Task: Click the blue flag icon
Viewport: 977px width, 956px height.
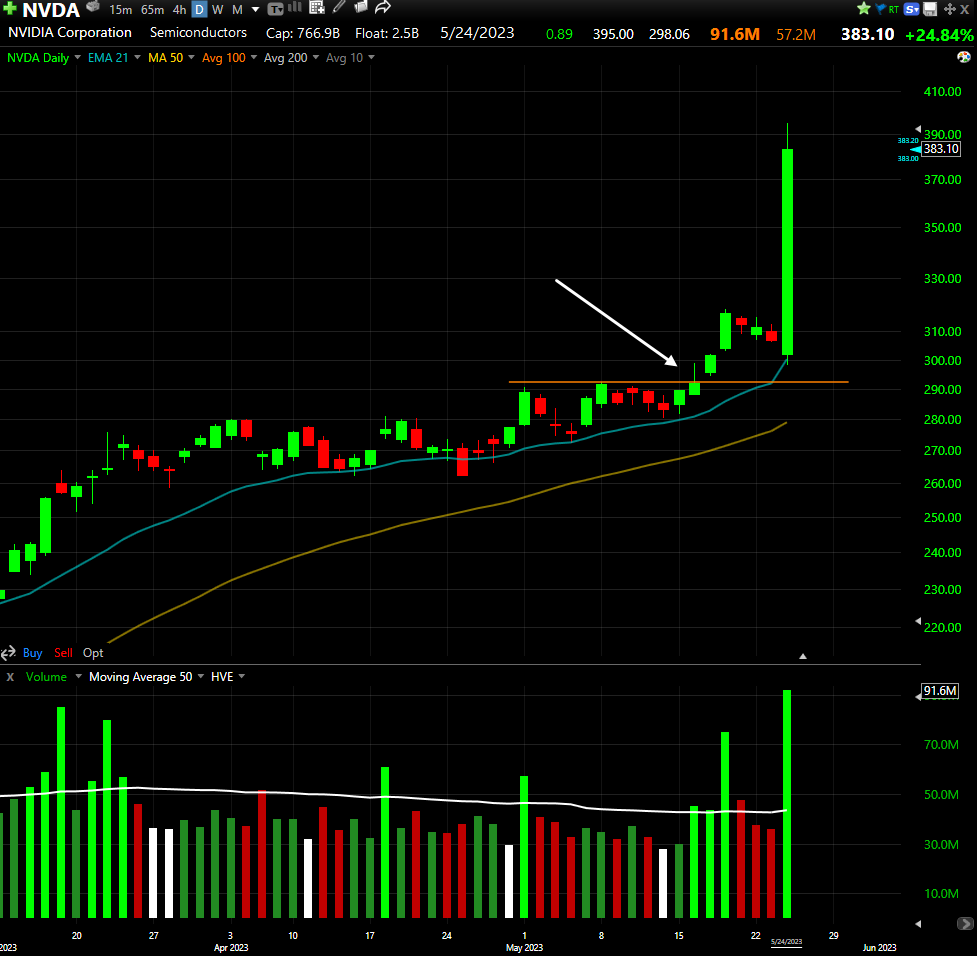Action: point(880,9)
